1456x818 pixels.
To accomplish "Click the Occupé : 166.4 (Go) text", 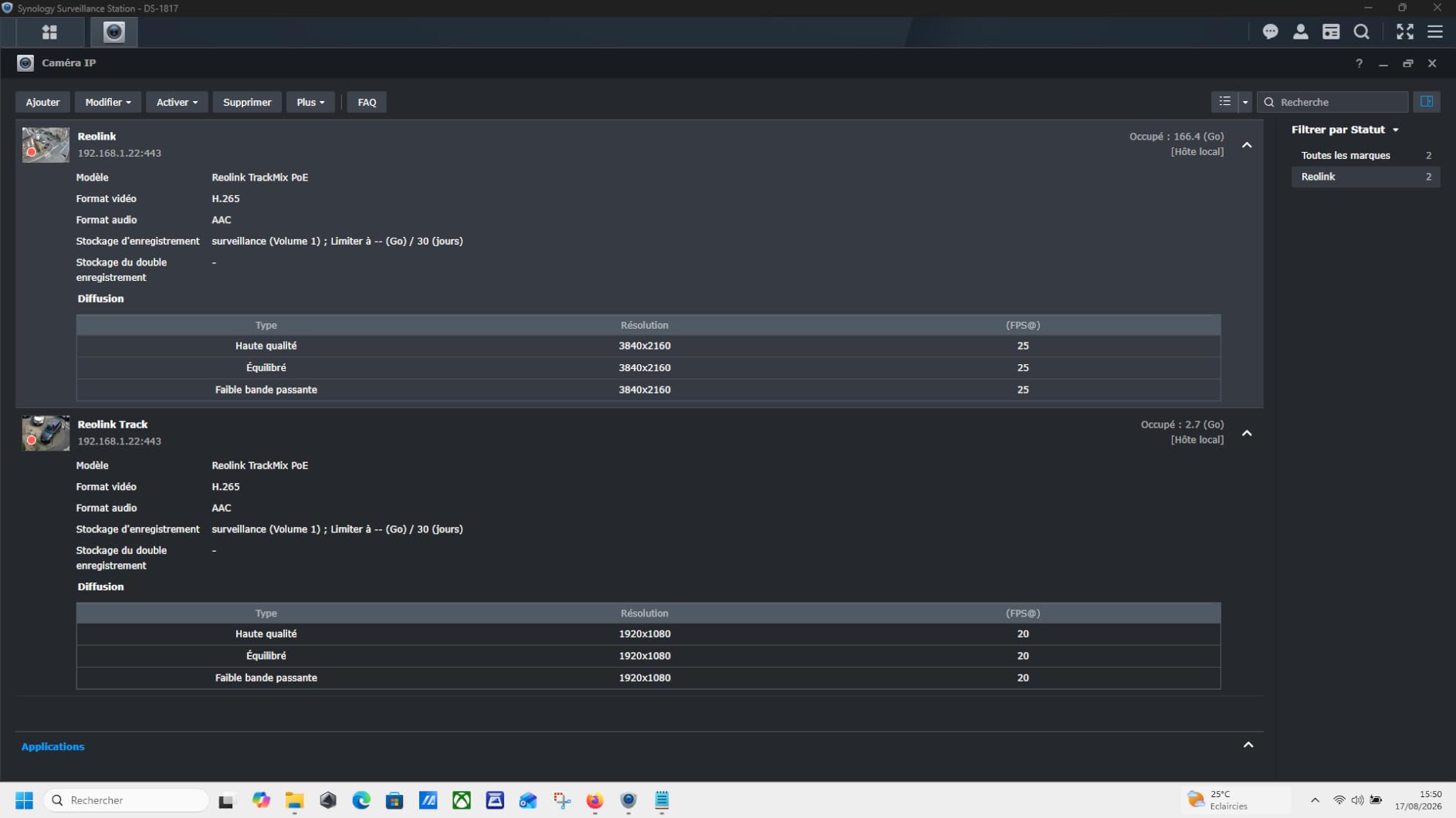I will click(1177, 137).
